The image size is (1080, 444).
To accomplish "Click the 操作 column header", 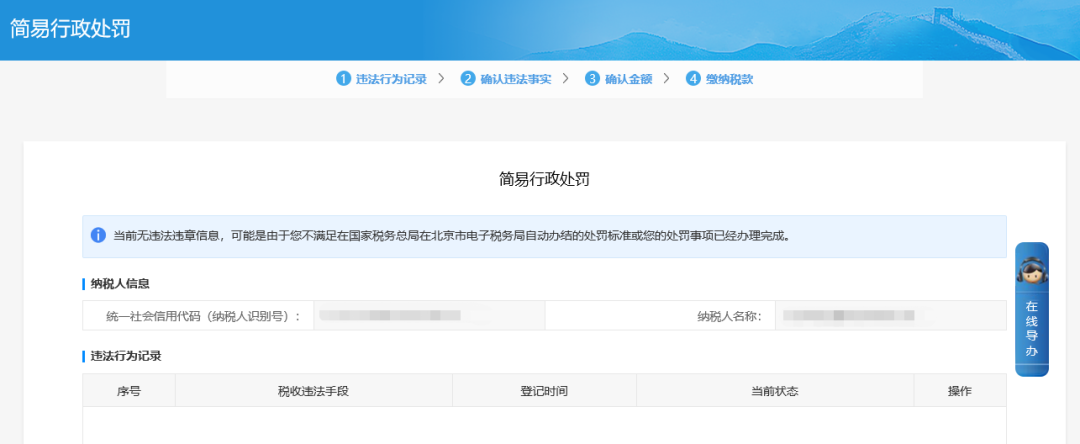I will tap(959, 390).
